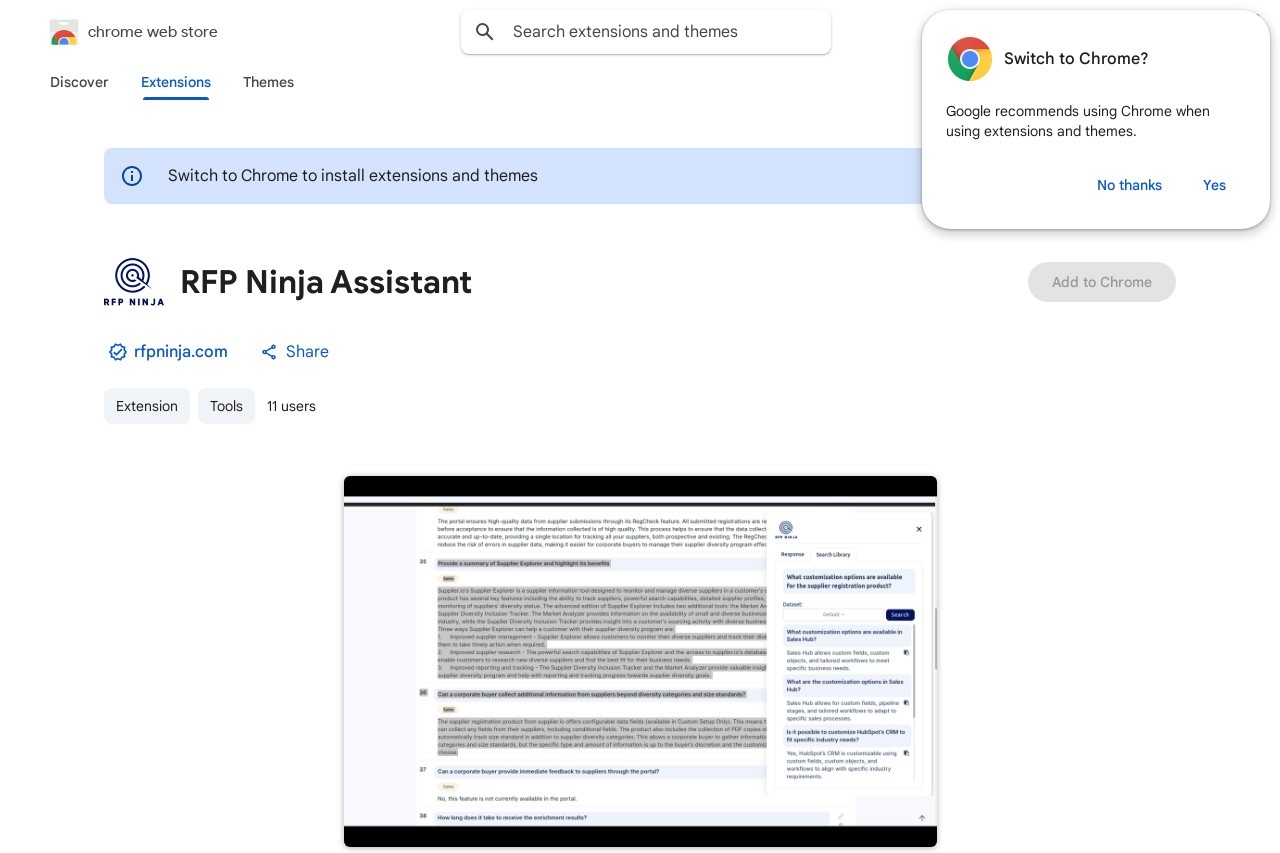Image resolution: width=1280 pixels, height=853 pixels.
Task: Click the 'Switch to Chrome?' popup title
Action: point(1076,59)
